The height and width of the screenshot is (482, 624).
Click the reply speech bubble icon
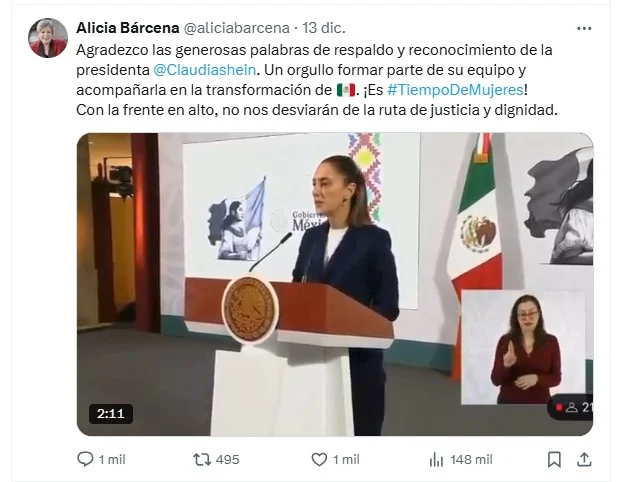coord(85,459)
